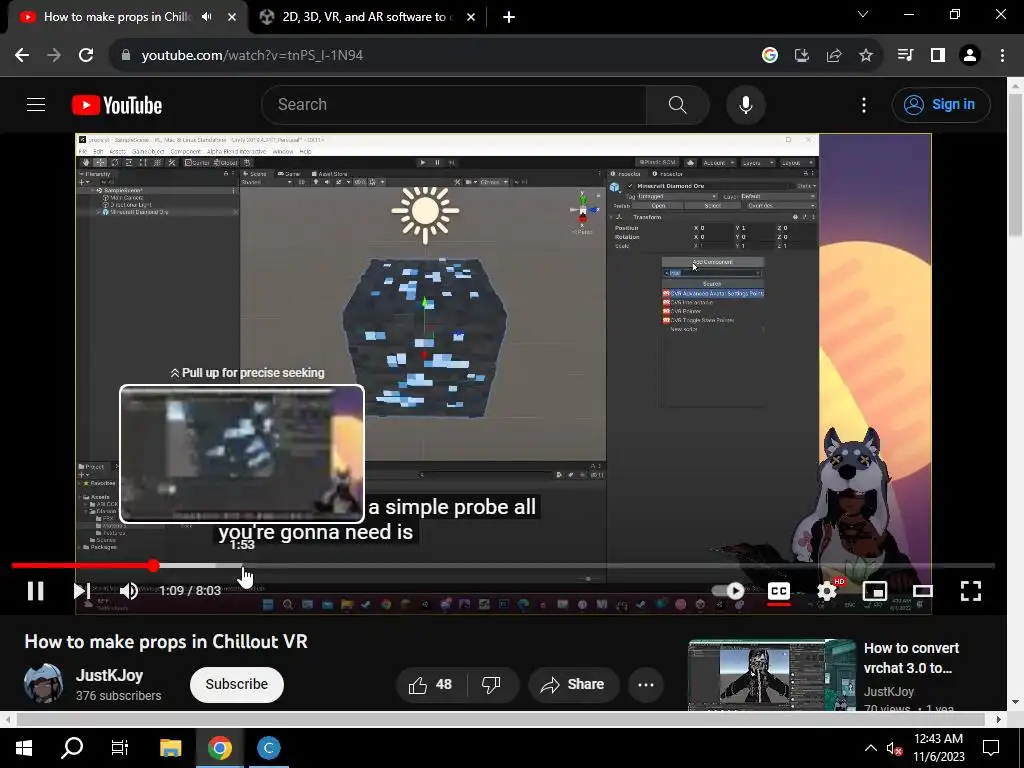
Task: Open media control icon in toolbar
Action: (905, 55)
